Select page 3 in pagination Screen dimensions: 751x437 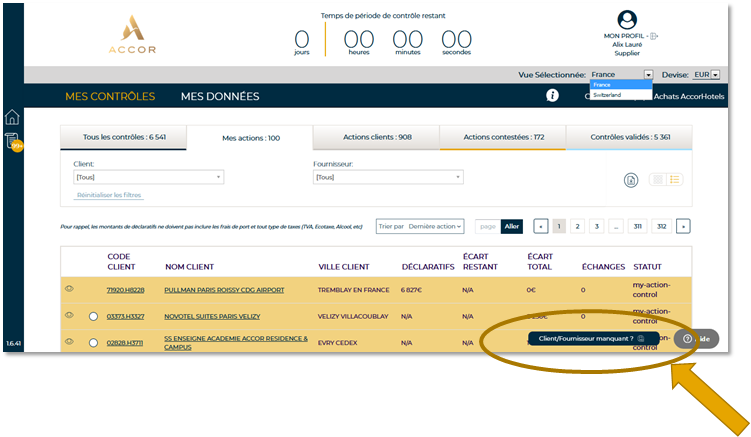click(x=596, y=226)
